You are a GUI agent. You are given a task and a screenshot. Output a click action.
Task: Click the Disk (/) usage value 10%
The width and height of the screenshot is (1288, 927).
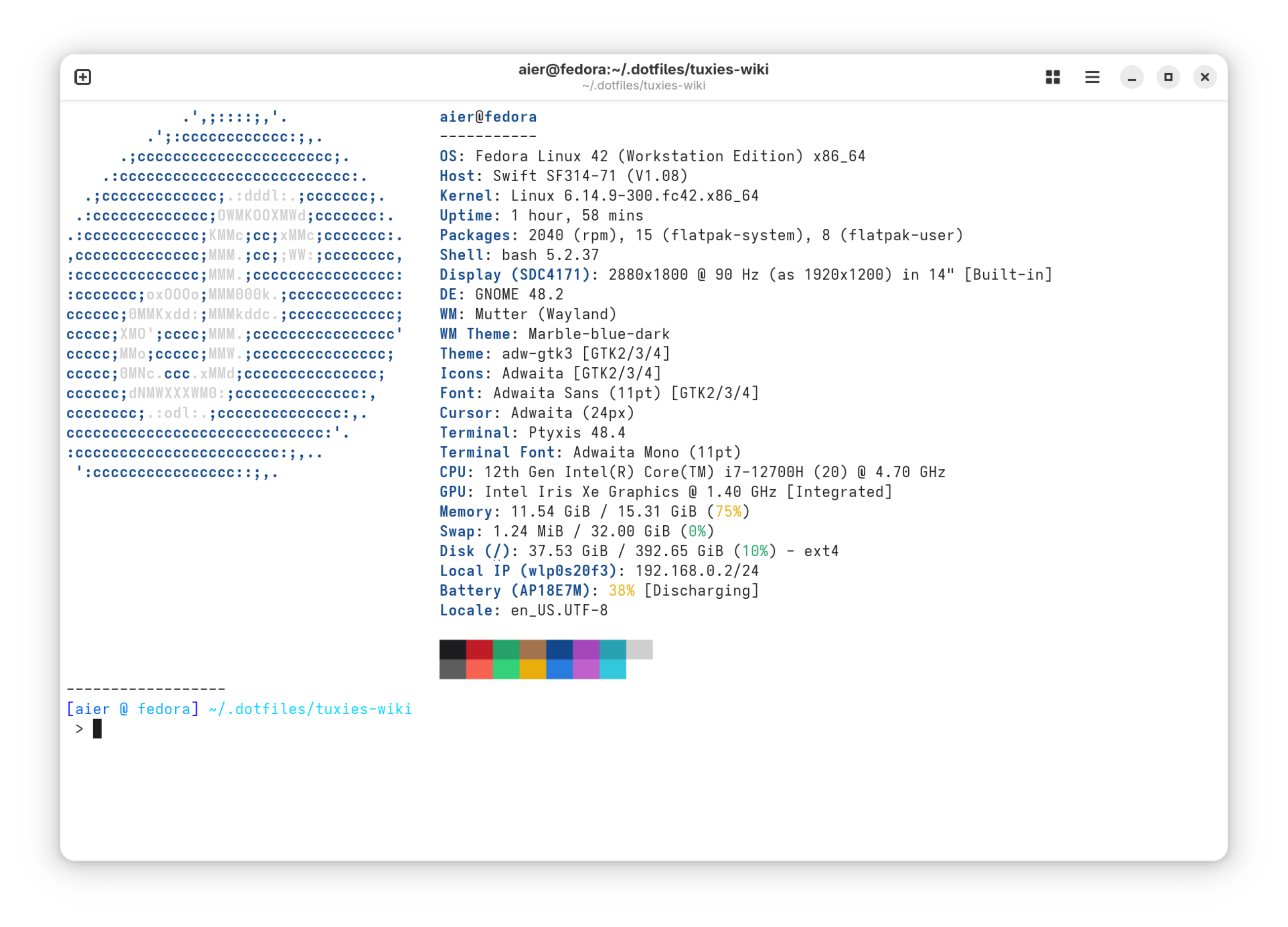tap(755, 551)
